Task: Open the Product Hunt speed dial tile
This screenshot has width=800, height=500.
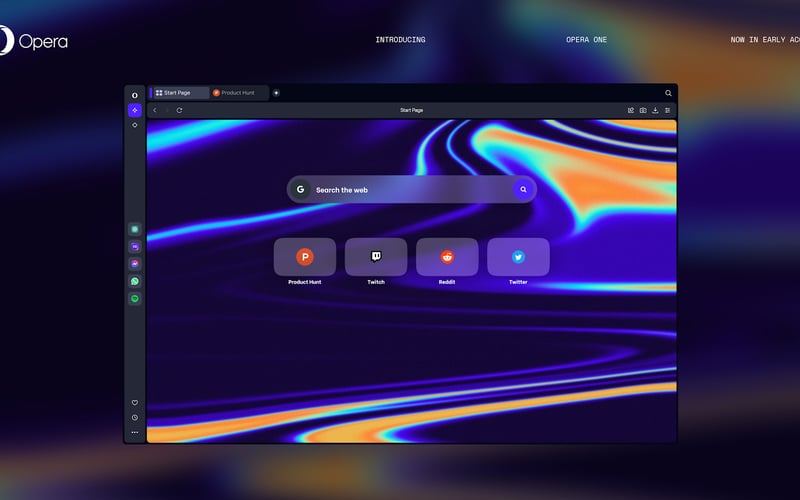Action: pos(305,257)
